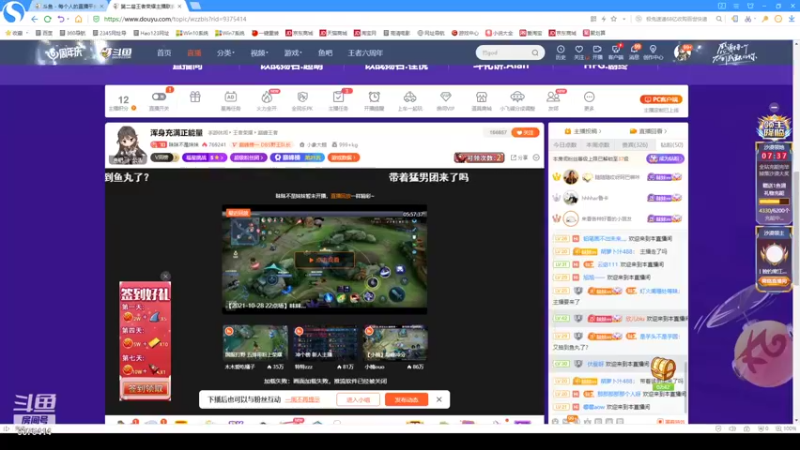Click the browser back arrow
The height and width of the screenshot is (450, 800).
(34, 19)
